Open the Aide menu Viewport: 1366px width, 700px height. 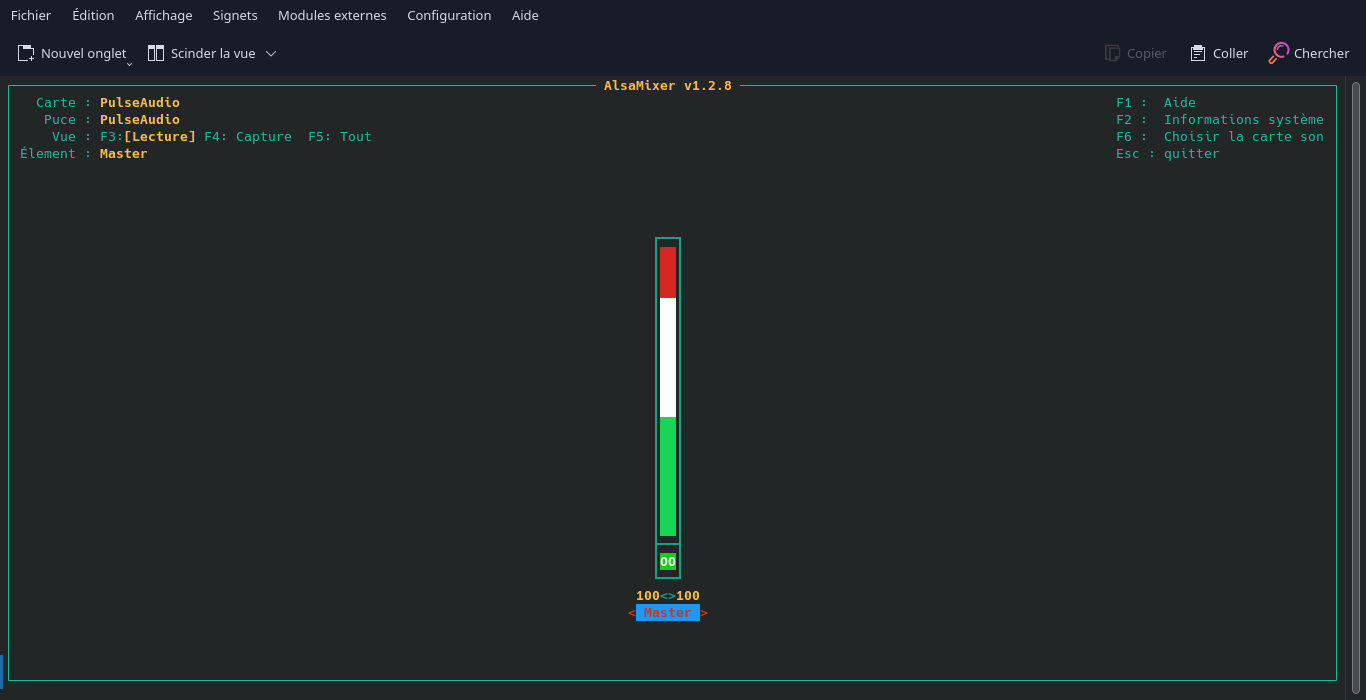pos(525,15)
